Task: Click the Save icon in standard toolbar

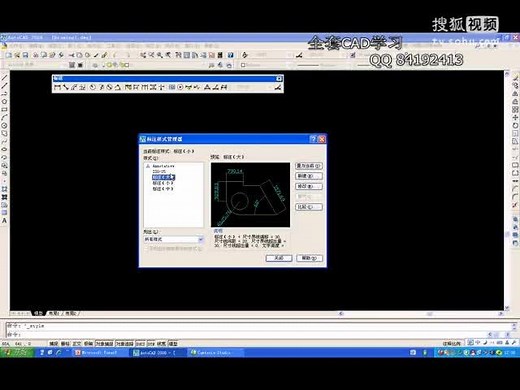Action: [25, 55]
